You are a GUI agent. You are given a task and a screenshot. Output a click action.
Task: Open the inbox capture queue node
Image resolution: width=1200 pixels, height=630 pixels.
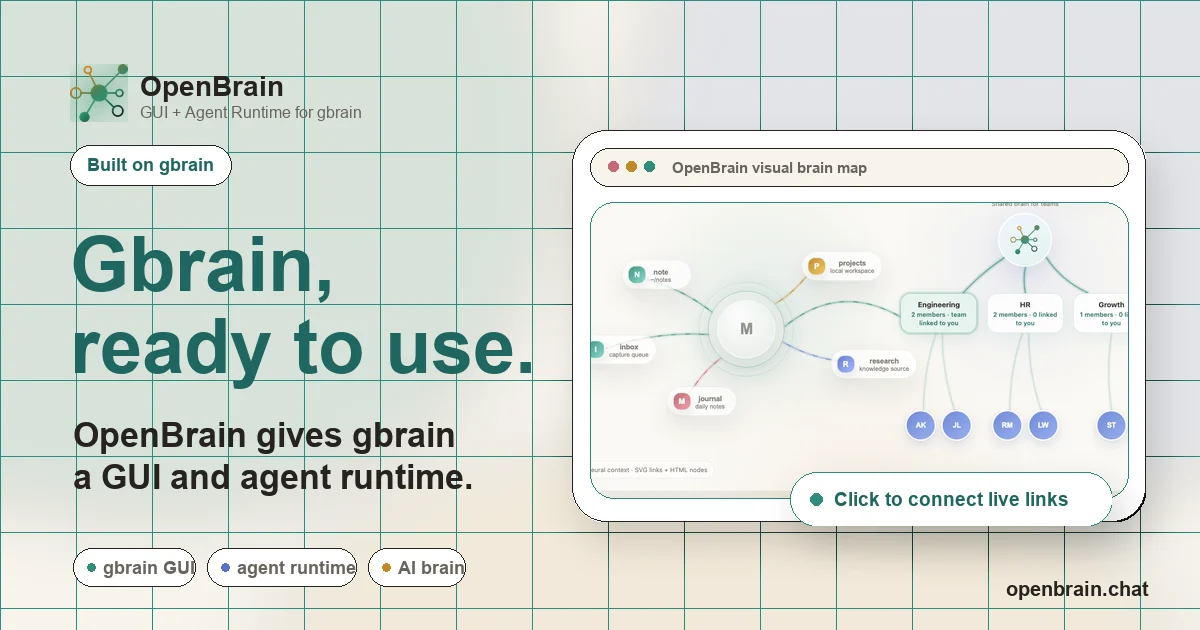(x=622, y=350)
